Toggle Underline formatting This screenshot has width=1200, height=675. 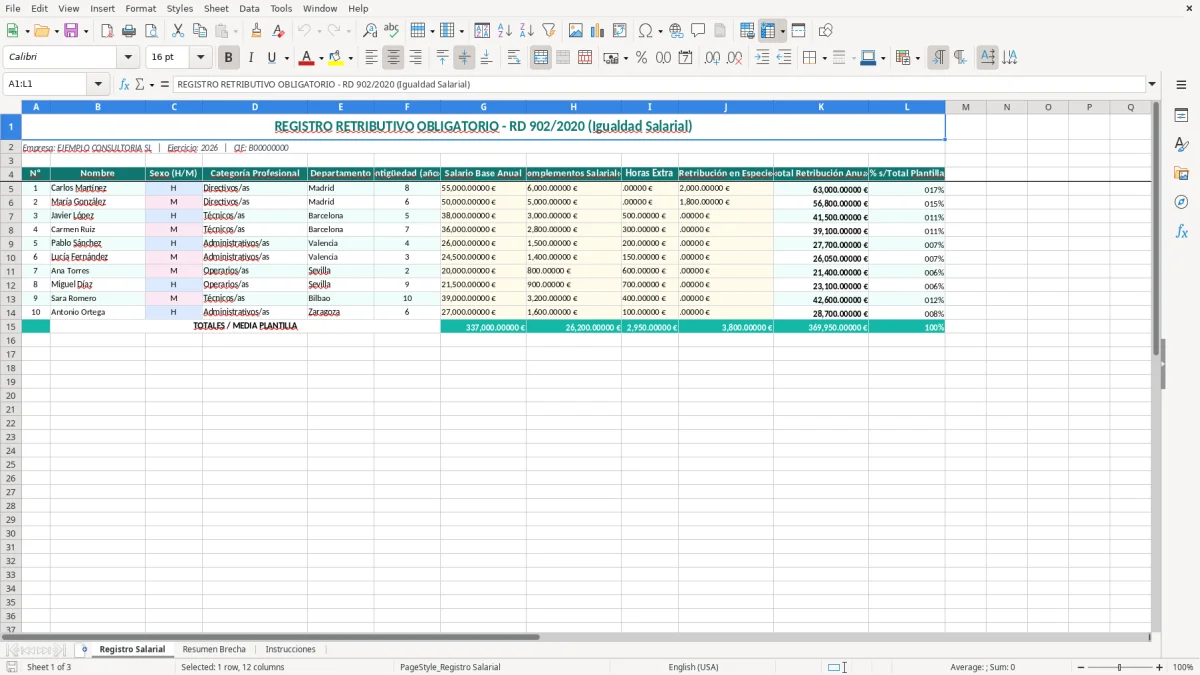click(271, 58)
